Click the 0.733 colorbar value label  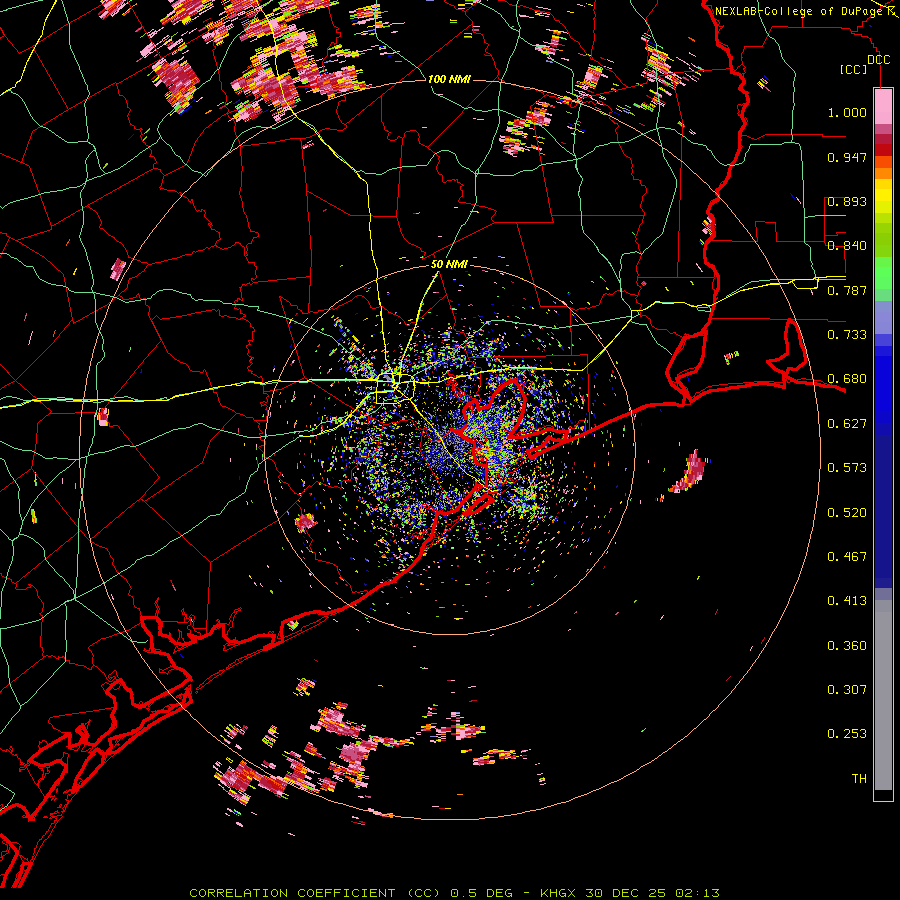coord(847,335)
